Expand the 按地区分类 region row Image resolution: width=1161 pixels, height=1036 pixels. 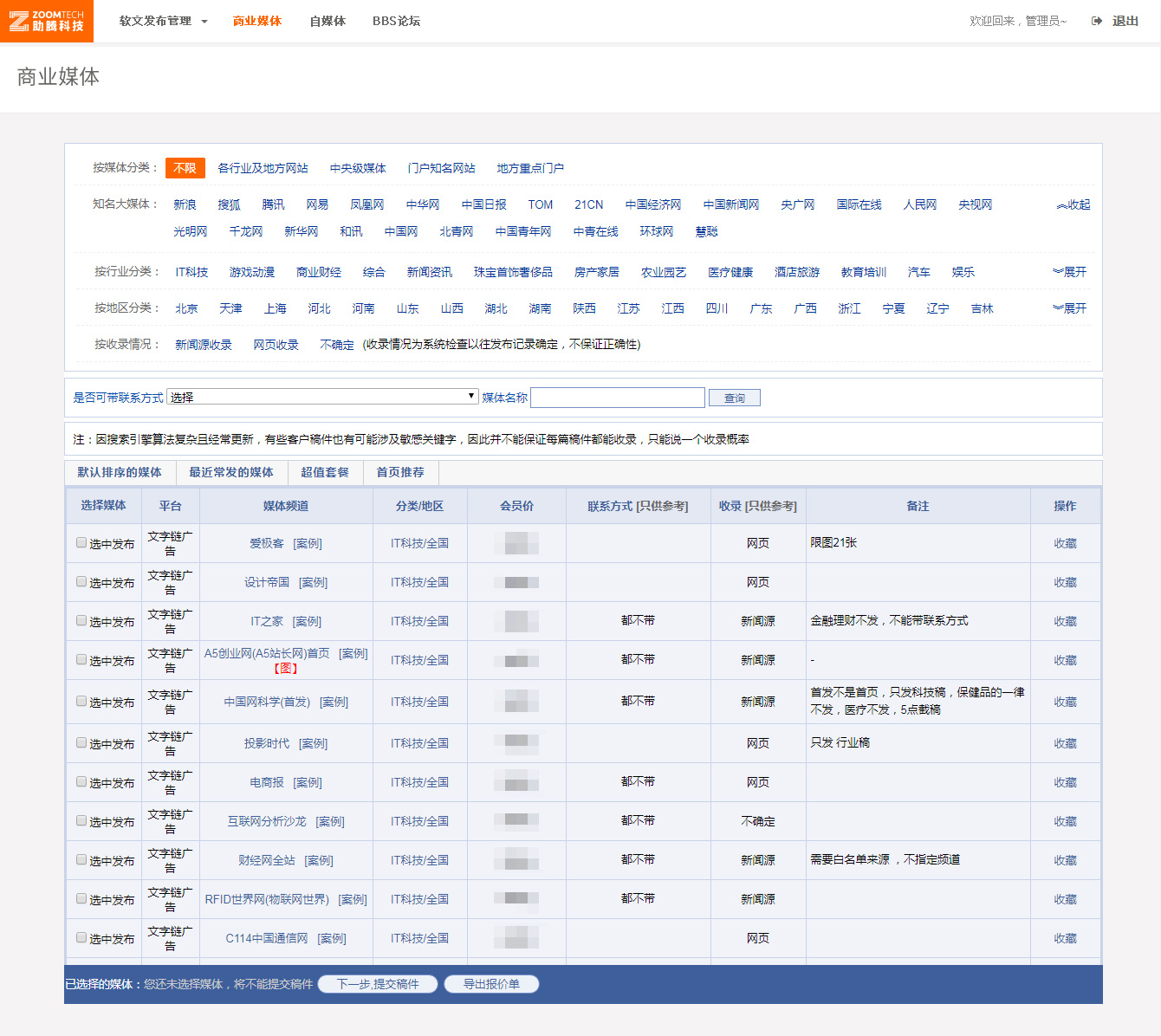[x=1070, y=308]
